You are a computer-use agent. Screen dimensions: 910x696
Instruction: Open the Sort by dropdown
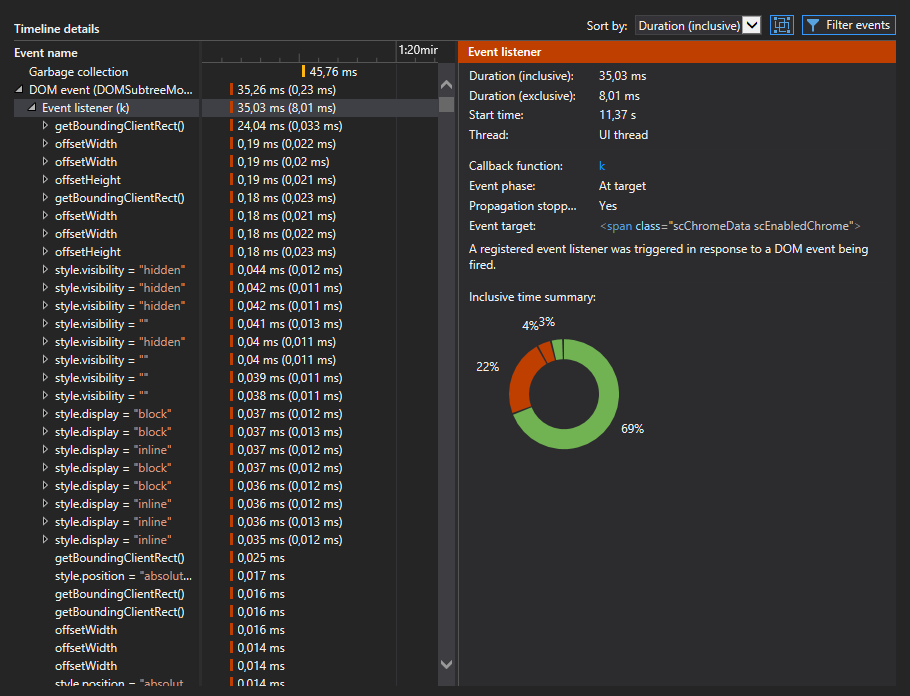(x=698, y=26)
